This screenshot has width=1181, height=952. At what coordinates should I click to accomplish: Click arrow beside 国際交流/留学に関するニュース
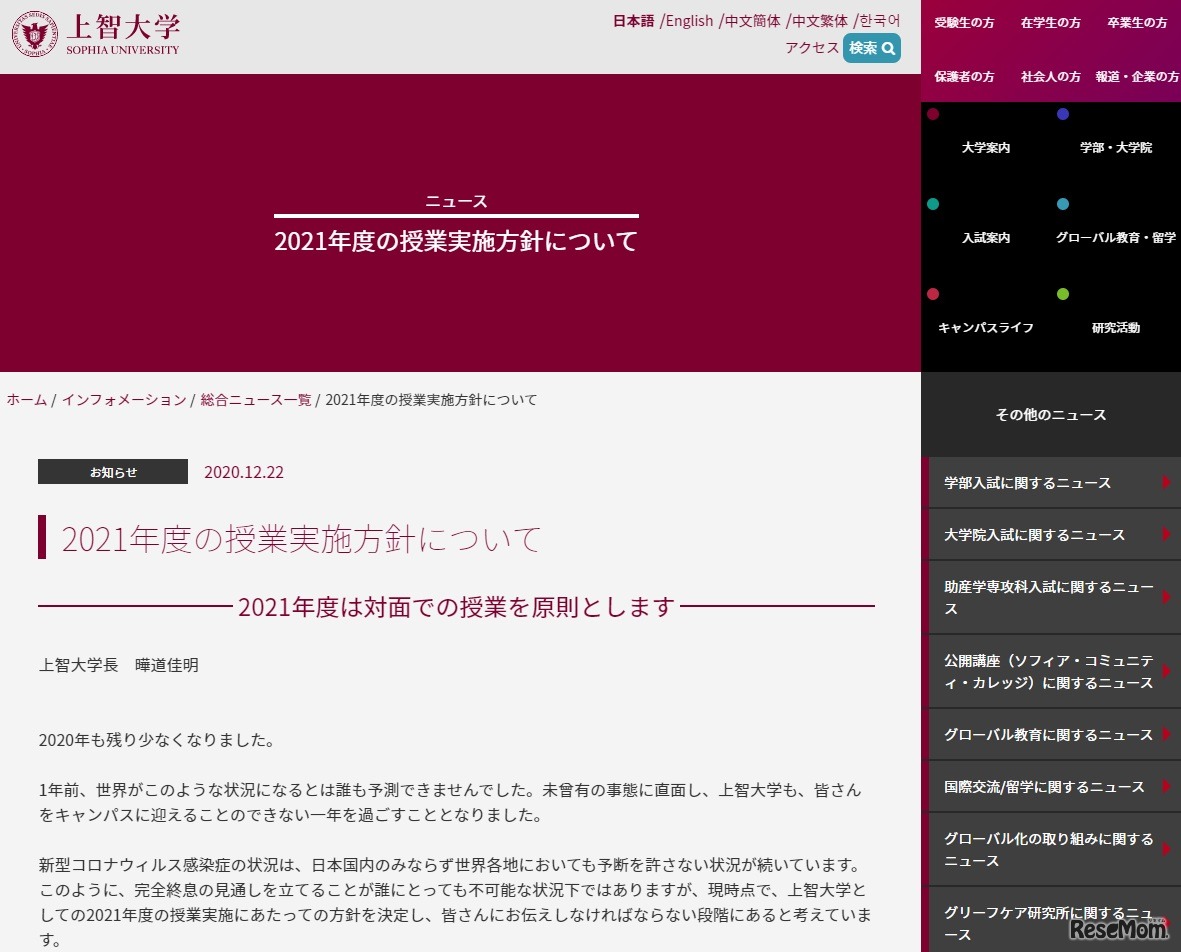point(1166,786)
